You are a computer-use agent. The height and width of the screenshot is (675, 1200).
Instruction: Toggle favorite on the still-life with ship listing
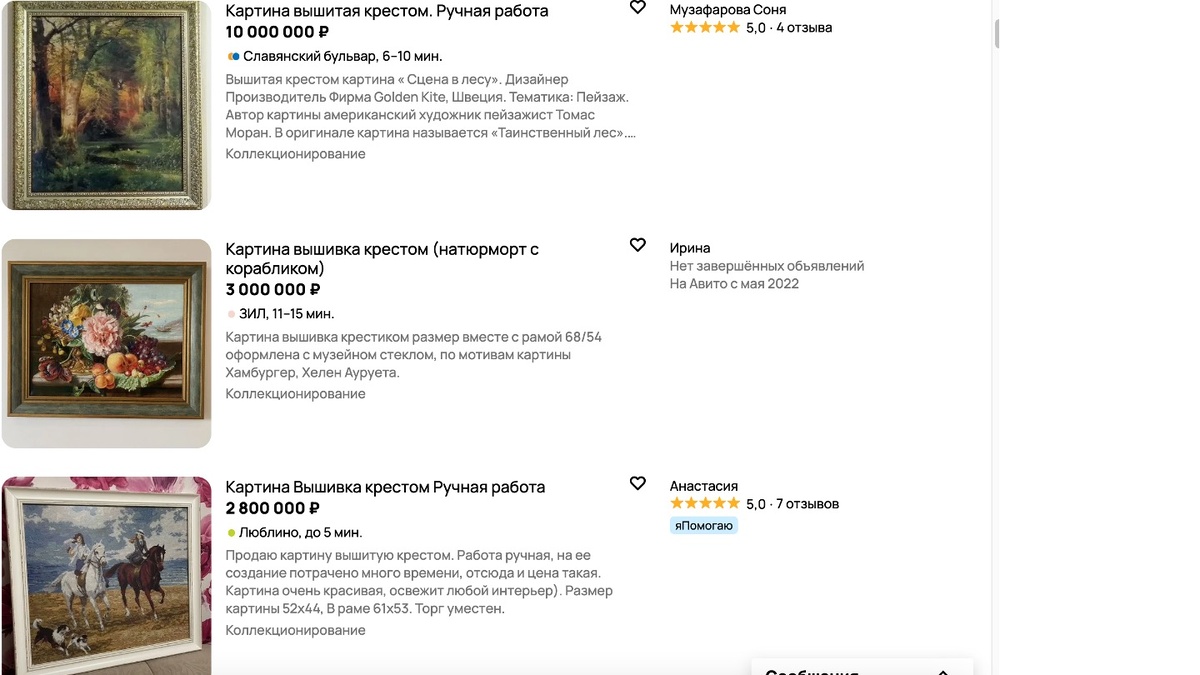(637, 244)
